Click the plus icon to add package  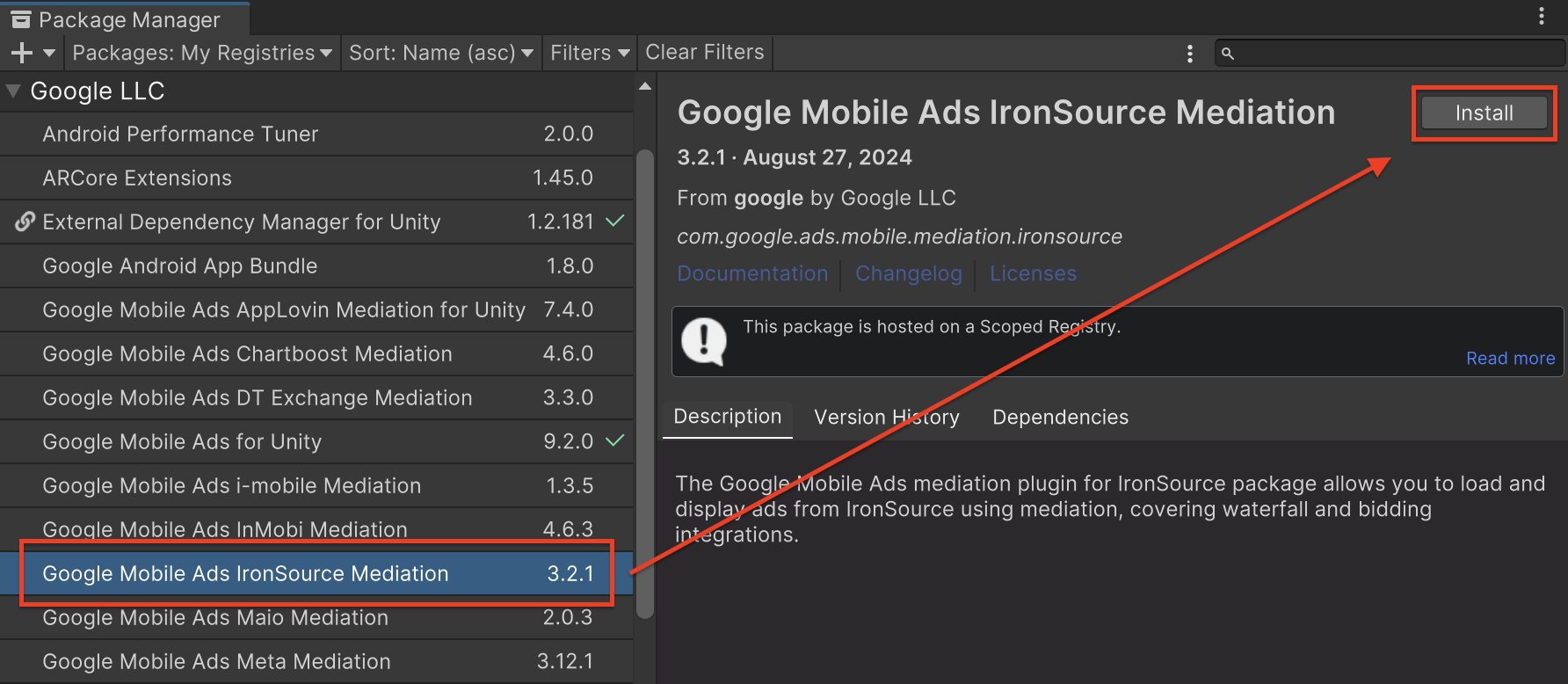pos(22,53)
